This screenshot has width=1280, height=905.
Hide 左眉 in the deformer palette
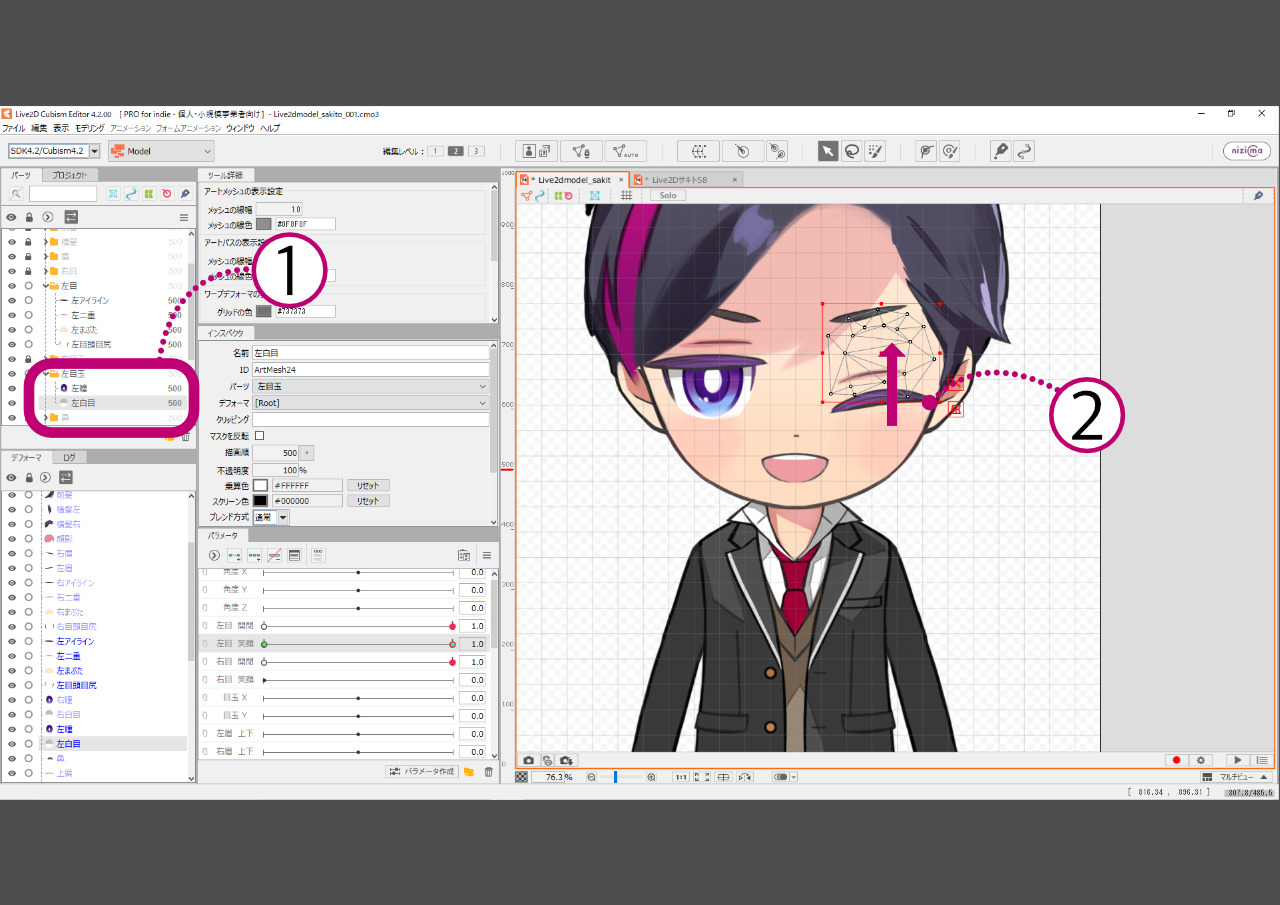click(12, 568)
